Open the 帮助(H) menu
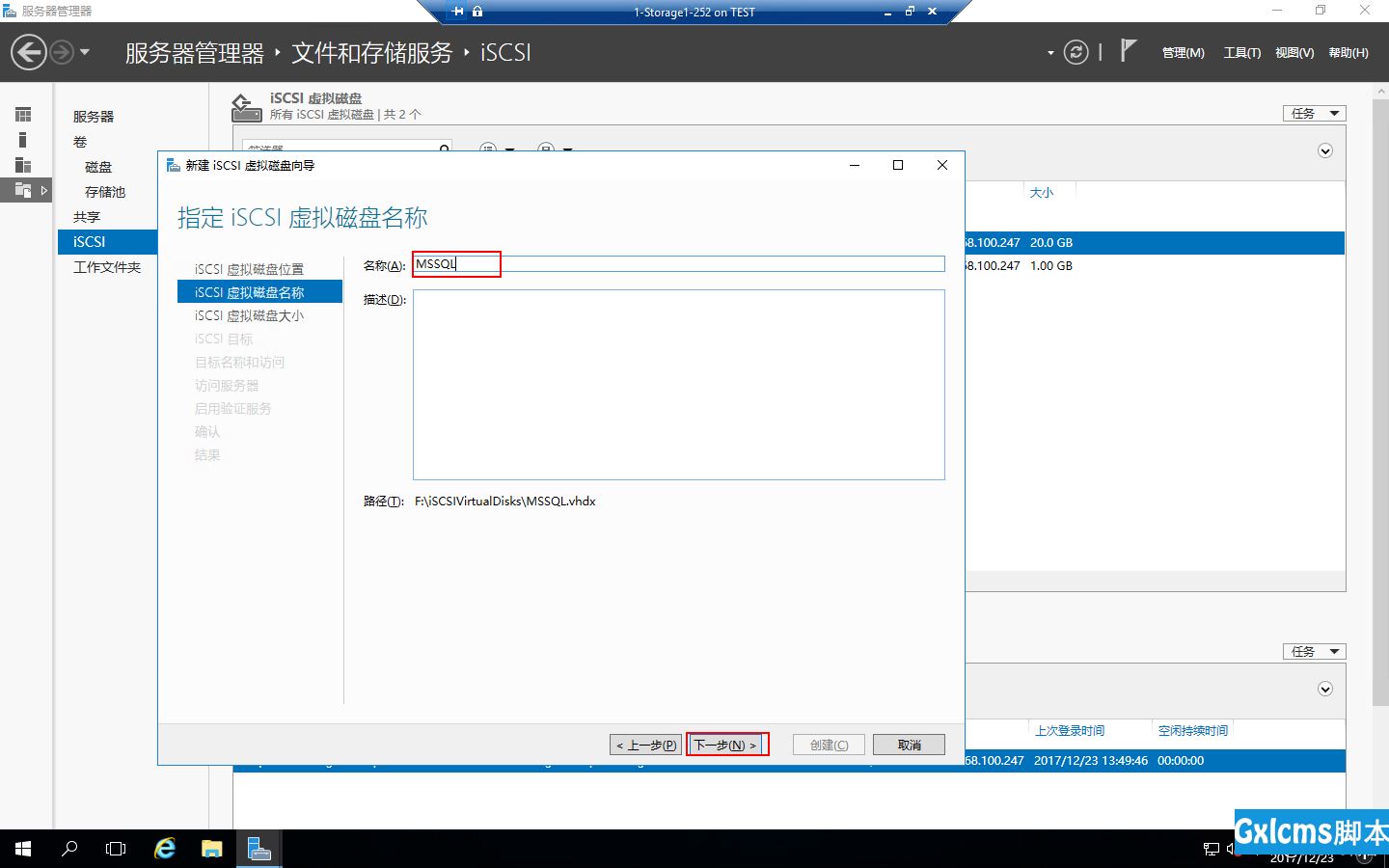Viewport: 1389px width, 868px height. pyautogui.click(x=1348, y=53)
